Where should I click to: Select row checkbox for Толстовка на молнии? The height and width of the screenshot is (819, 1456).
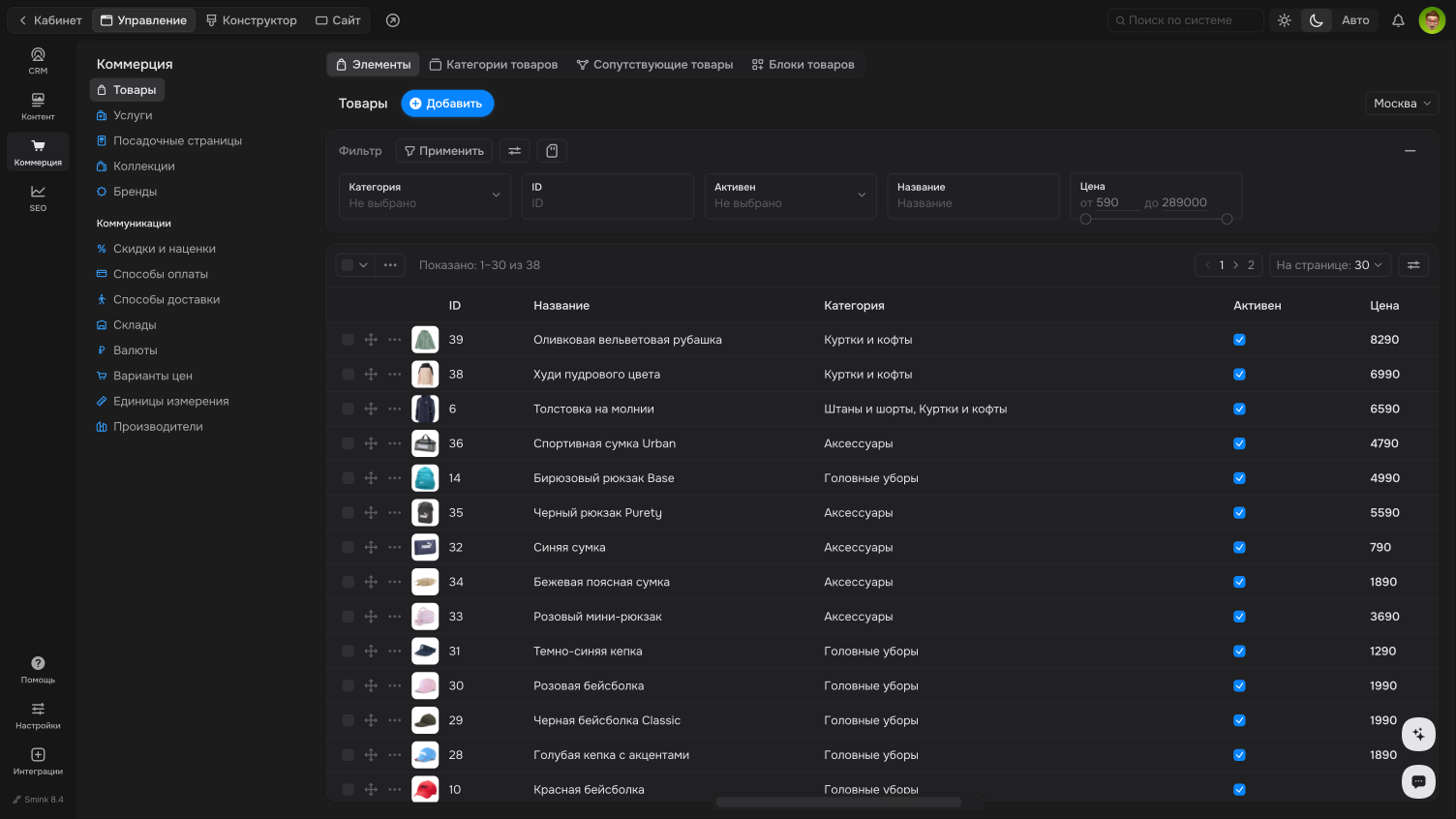(x=348, y=409)
